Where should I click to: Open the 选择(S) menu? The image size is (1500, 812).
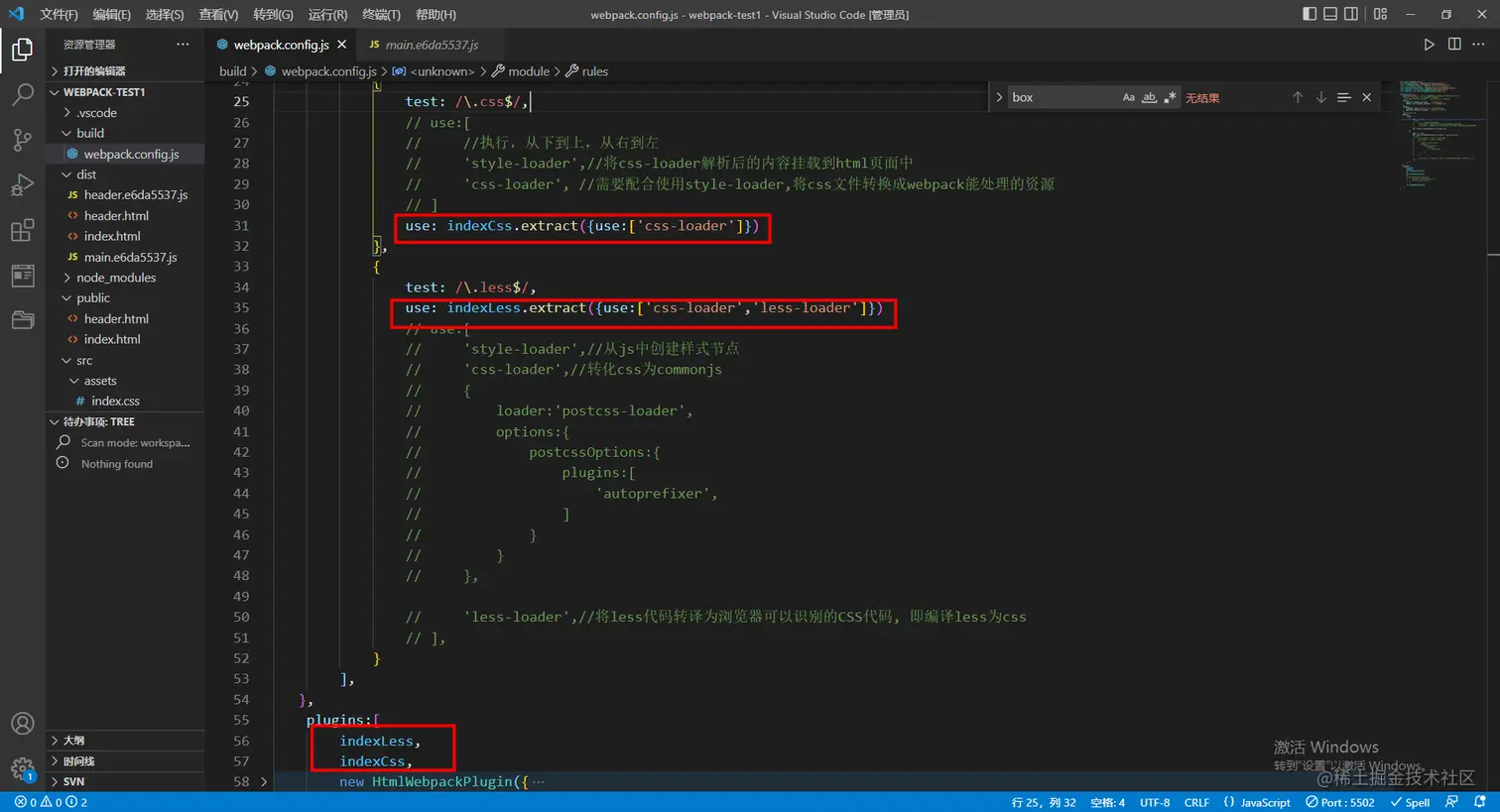point(165,14)
